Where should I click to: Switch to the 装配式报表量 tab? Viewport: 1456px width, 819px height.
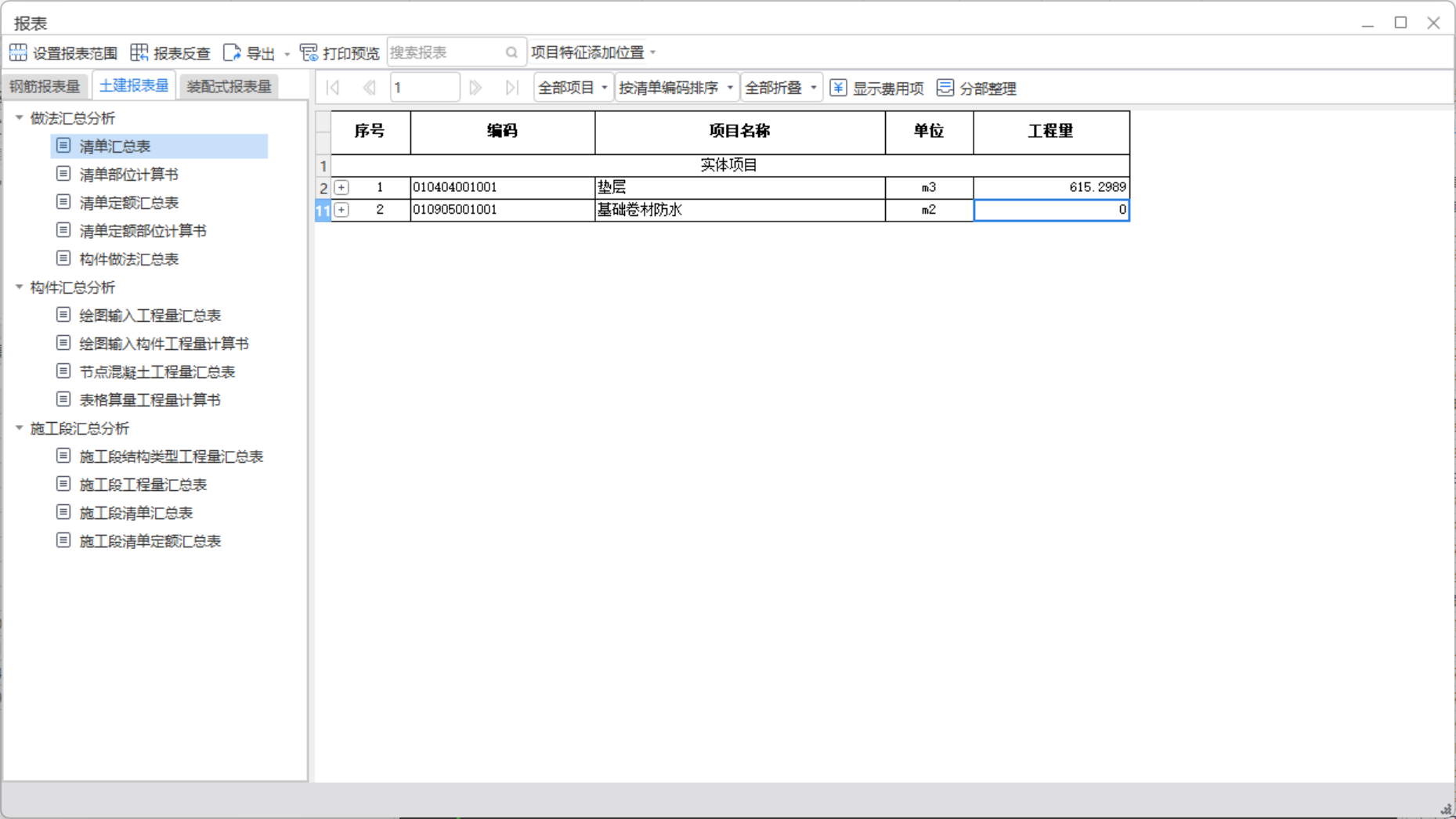pyautogui.click(x=229, y=86)
